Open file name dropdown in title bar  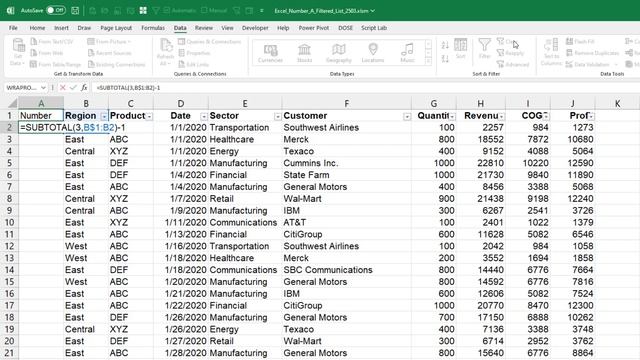tap(372, 11)
